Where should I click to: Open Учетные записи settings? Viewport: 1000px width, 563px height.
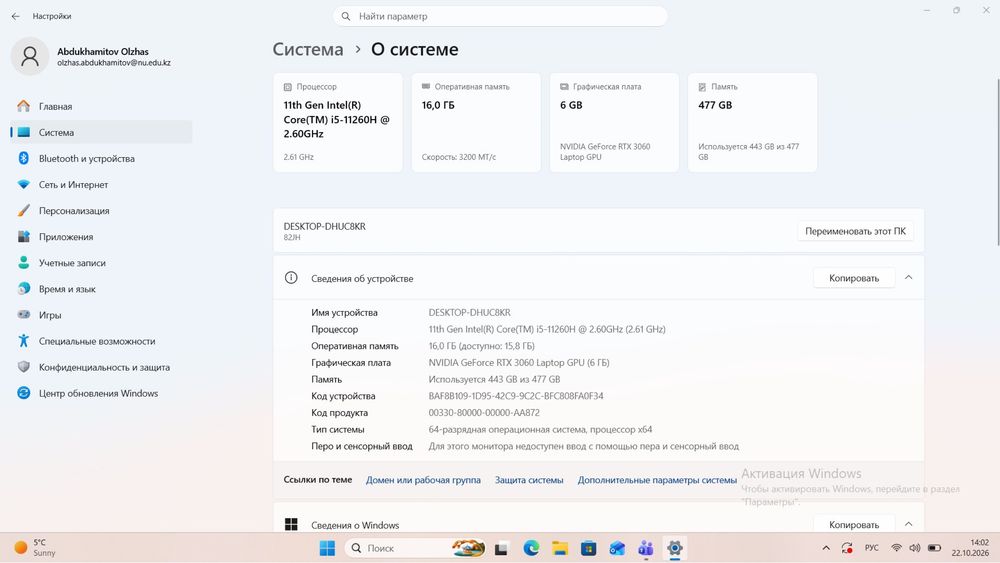(x=101, y=263)
